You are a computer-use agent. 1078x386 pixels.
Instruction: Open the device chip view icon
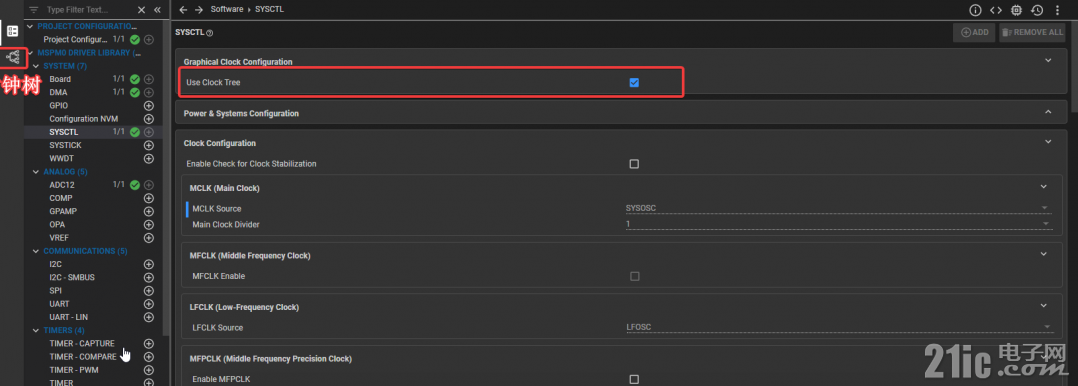1016,10
